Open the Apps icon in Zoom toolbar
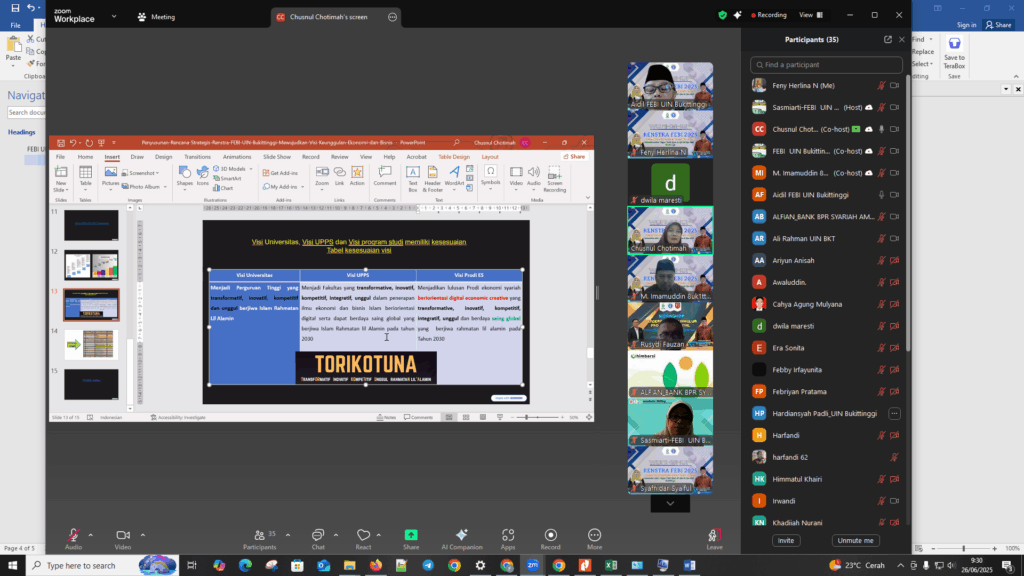This screenshot has width=1024, height=576. click(508, 535)
